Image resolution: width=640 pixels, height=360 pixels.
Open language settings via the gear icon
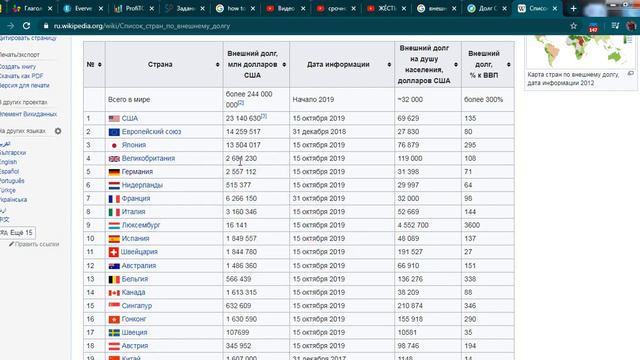click(x=58, y=131)
